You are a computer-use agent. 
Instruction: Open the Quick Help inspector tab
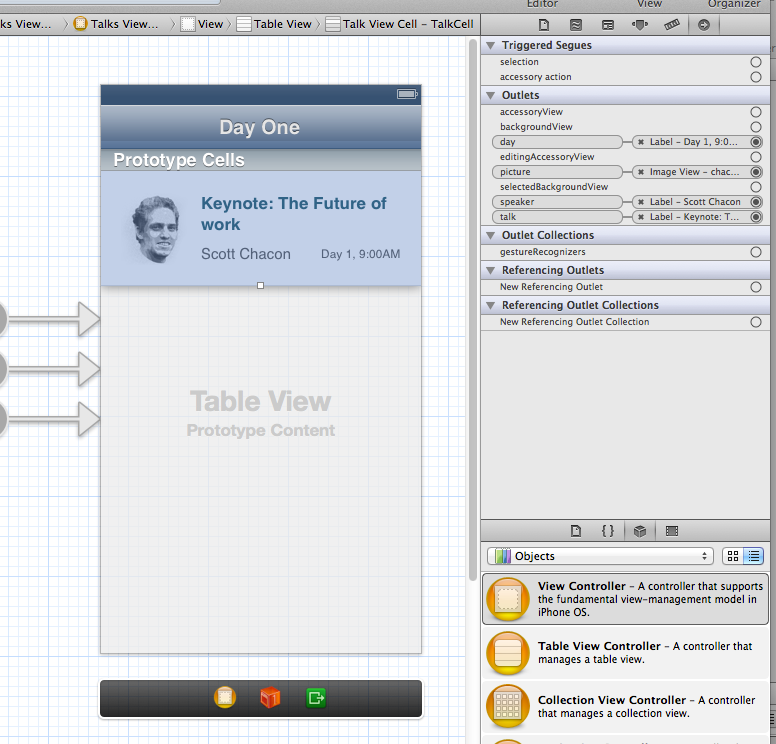pyautogui.click(x=576, y=25)
